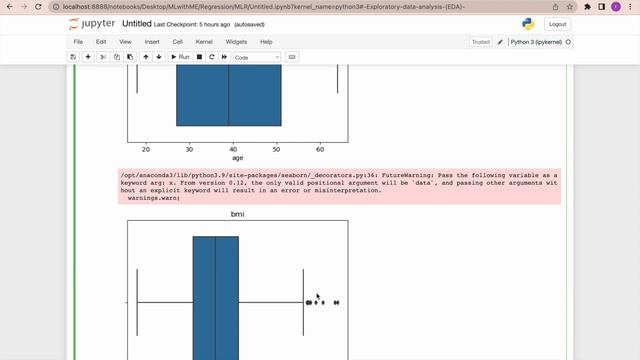Open the Widgets menu
Image resolution: width=640 pixels, height=360 pixels.
[x=236, y=42]
